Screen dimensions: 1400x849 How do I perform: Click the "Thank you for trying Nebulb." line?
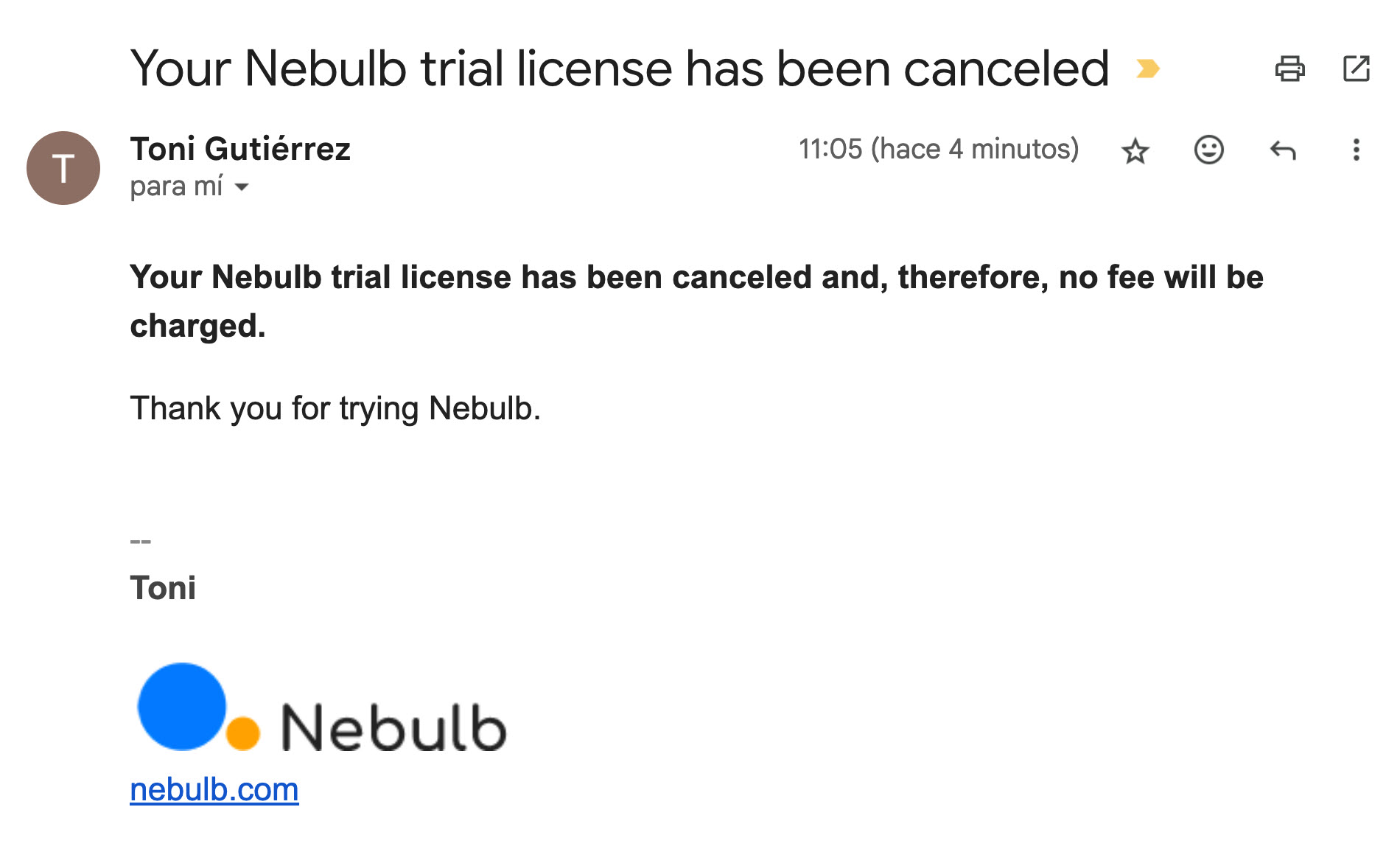coord(335,408)
